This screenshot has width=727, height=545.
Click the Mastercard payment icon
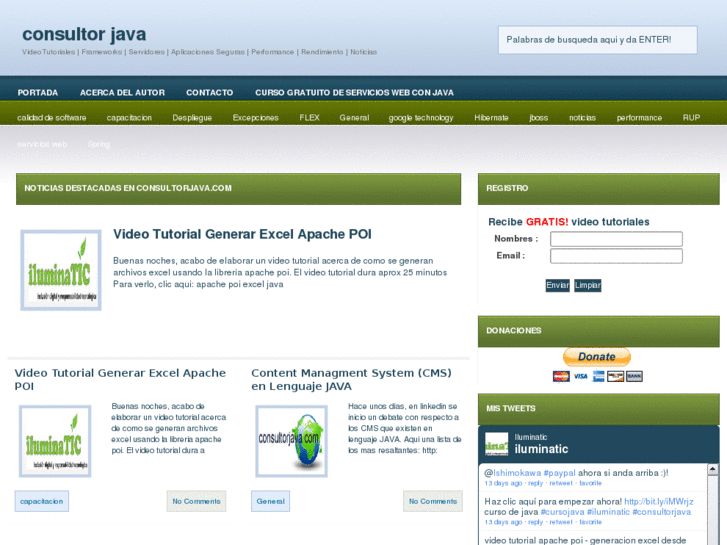[561, 376]
